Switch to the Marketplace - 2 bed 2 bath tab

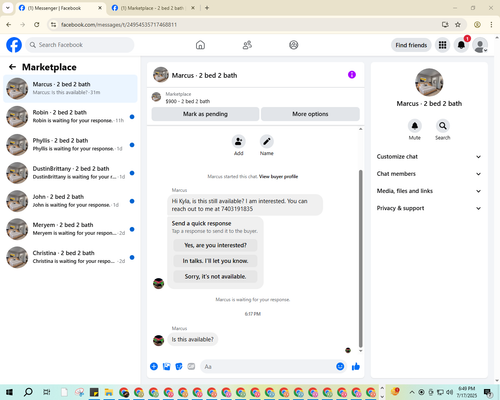tap(153, 8)
